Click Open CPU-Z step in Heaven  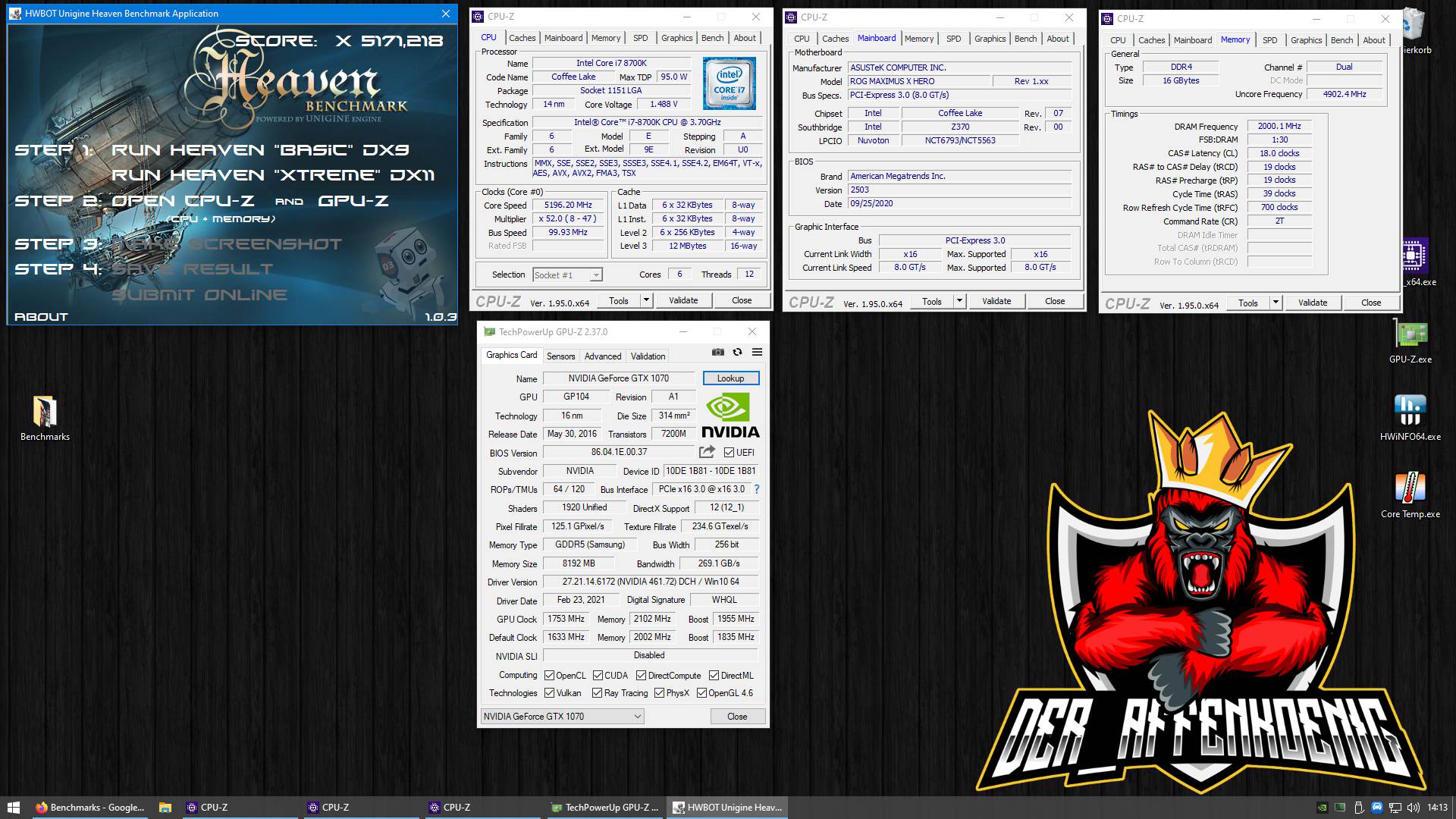click(182, 201)
